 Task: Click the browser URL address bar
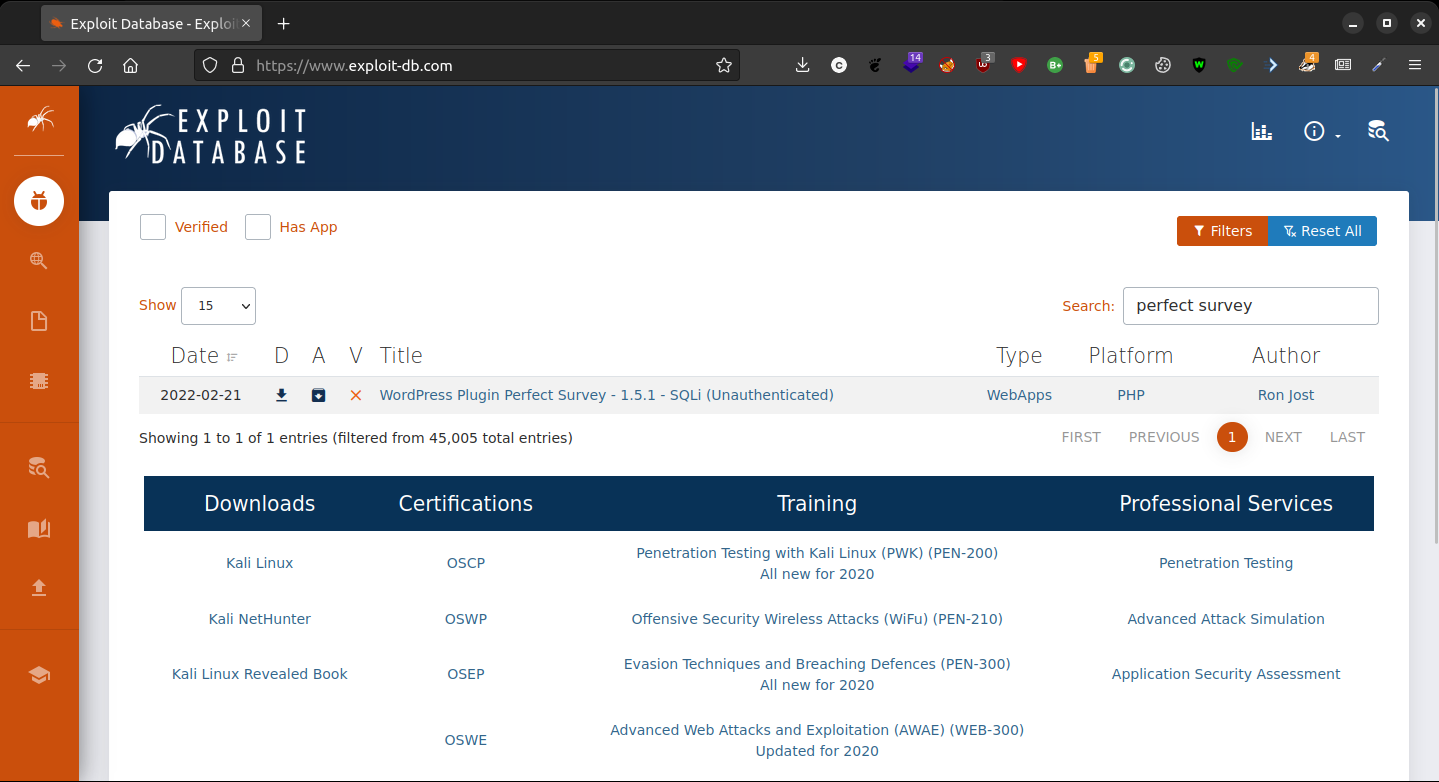[467, 65]
